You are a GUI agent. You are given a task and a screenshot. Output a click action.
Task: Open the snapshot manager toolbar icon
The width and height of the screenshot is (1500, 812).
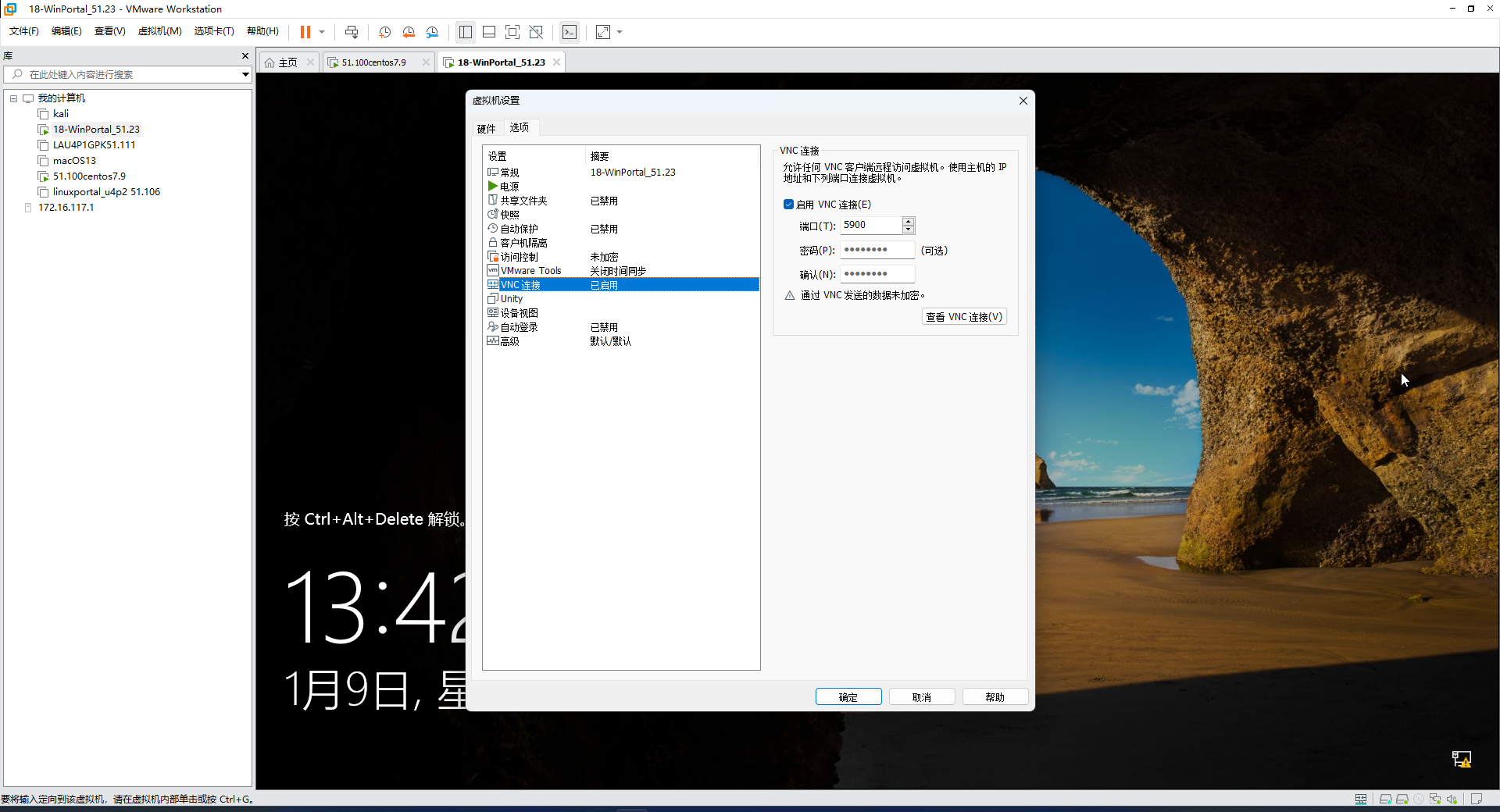pyautogui.click(x=433, y=32)
